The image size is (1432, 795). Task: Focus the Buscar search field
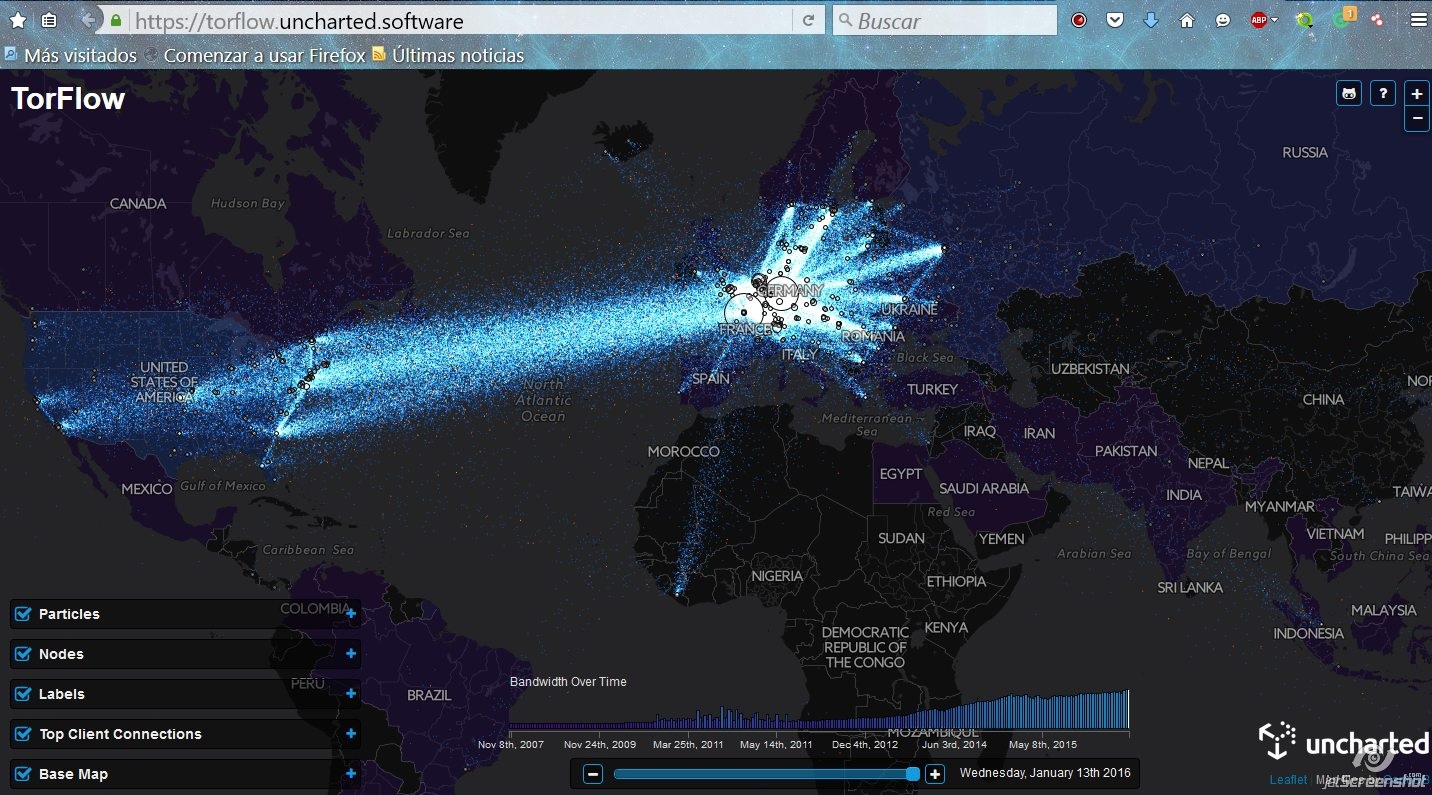[945, 20]
